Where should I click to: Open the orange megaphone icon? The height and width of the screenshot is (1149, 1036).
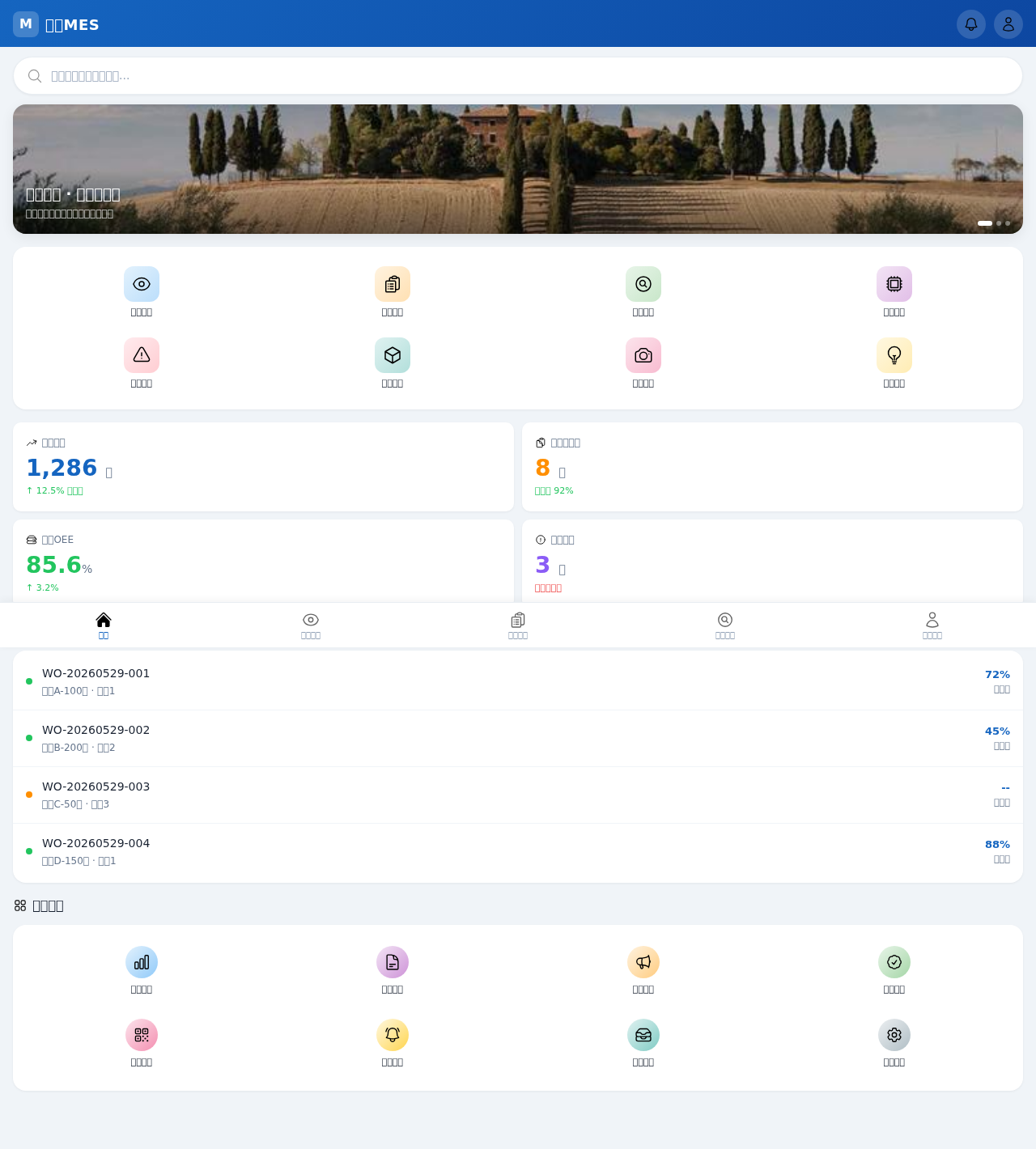(643, 962)
